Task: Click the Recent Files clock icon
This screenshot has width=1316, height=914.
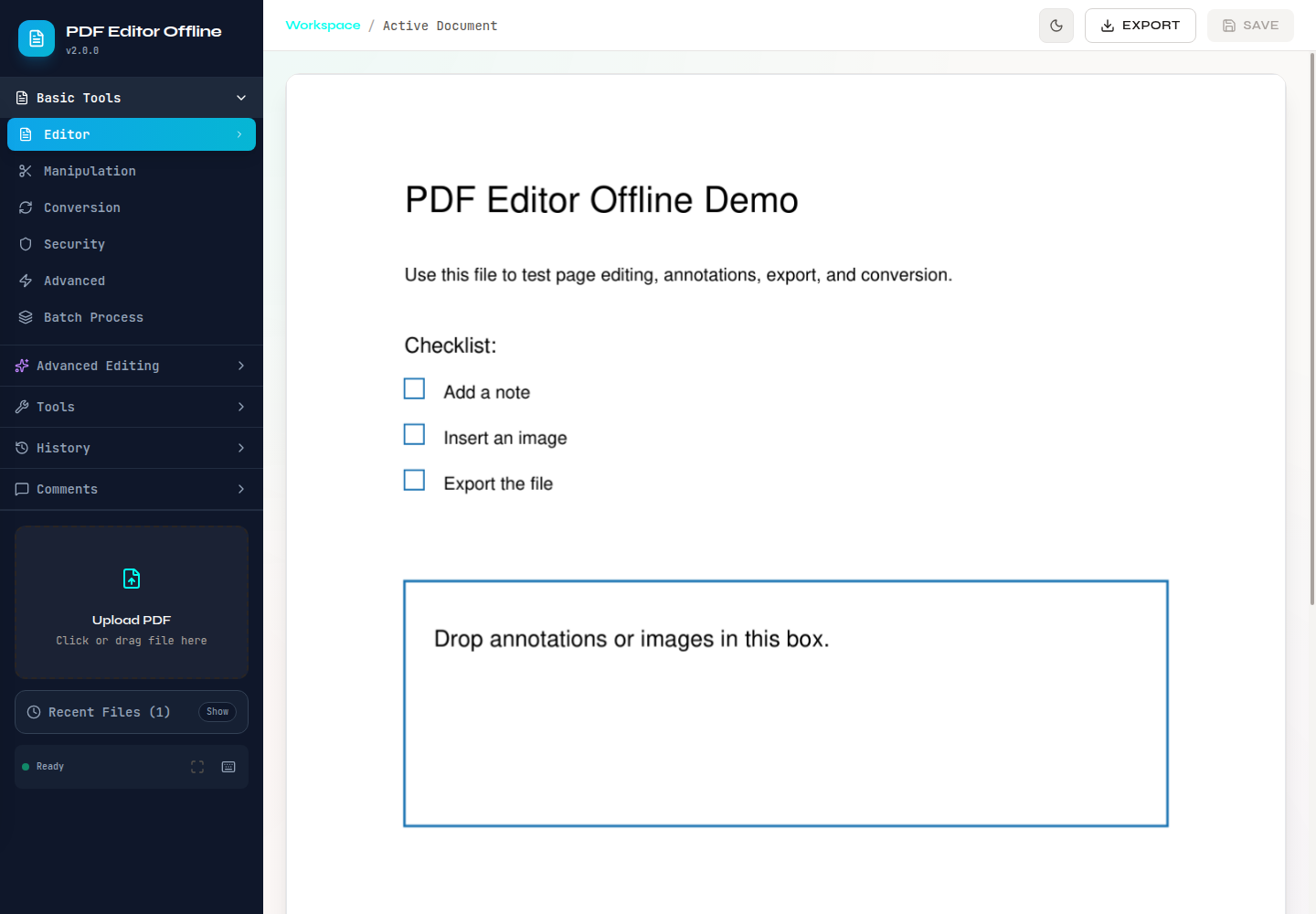Action: click(x=34, y=712)
